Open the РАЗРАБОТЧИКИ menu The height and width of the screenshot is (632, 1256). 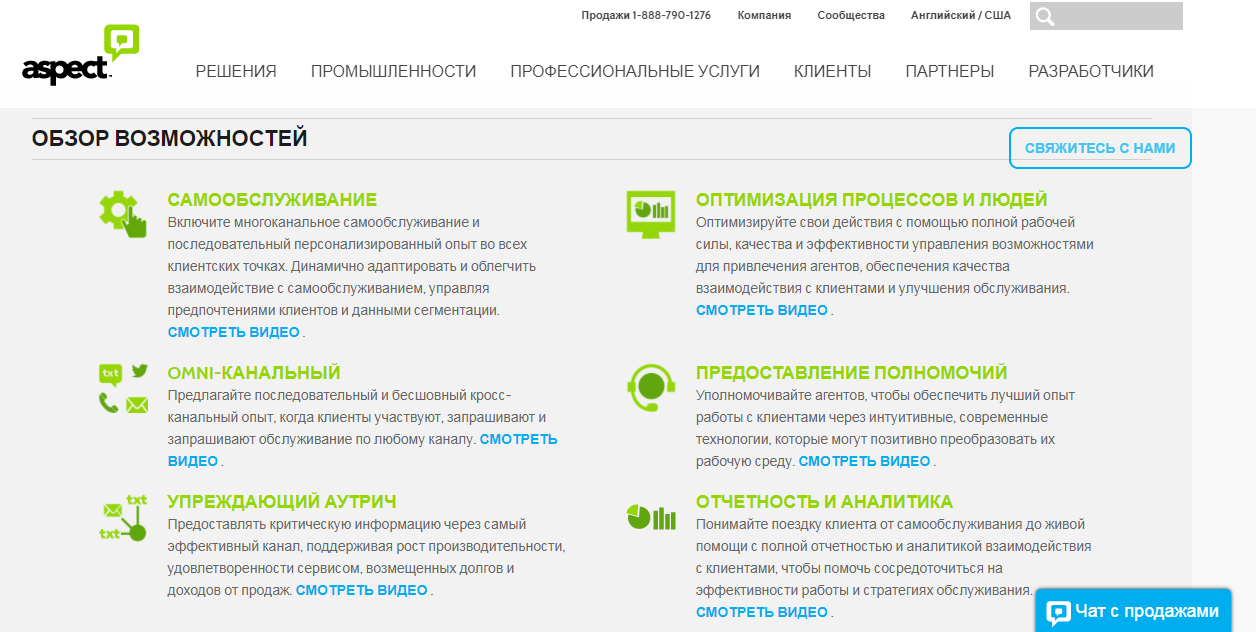coord(1091,71)
